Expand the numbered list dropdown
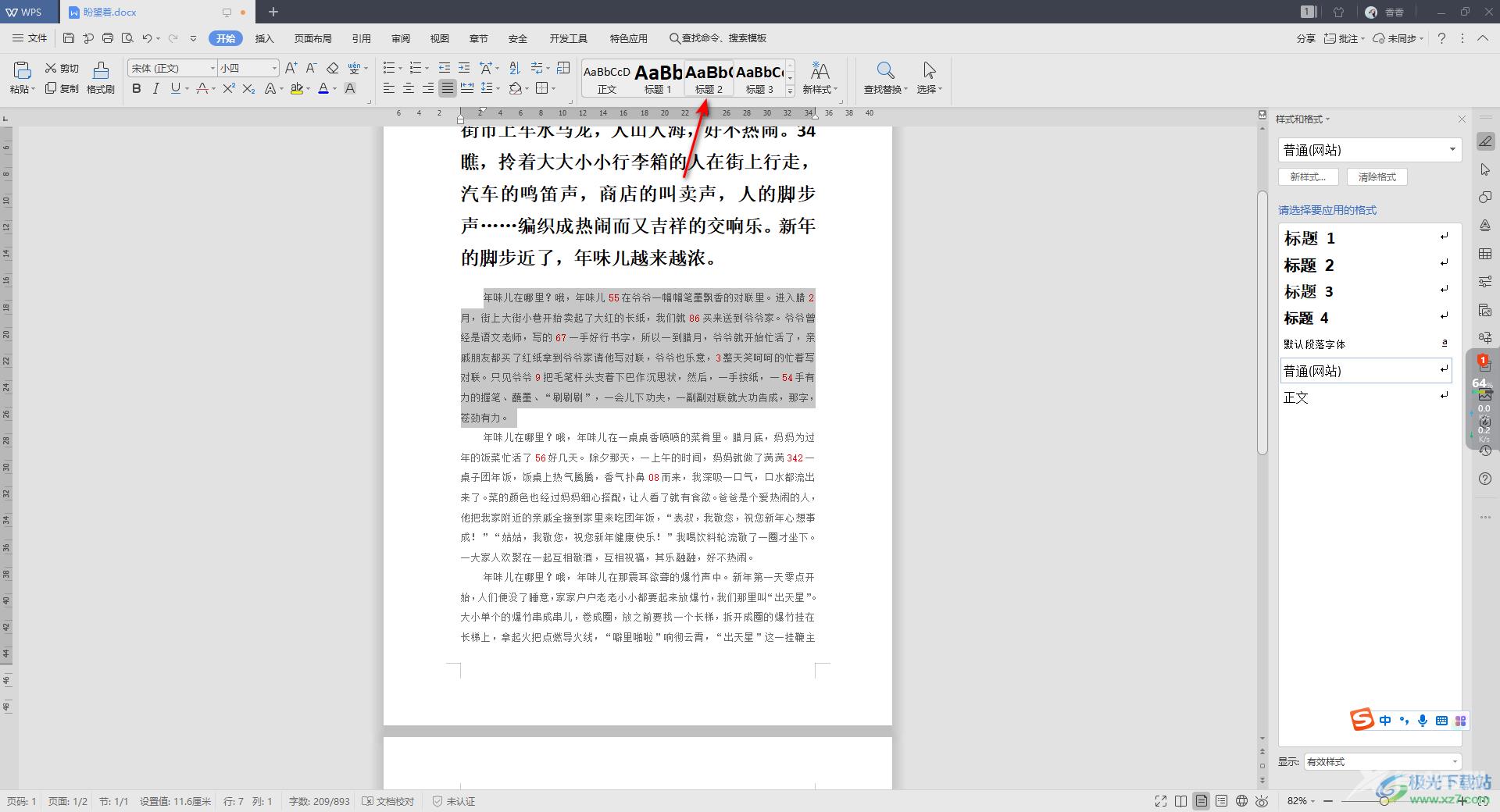 click(427, 68)
